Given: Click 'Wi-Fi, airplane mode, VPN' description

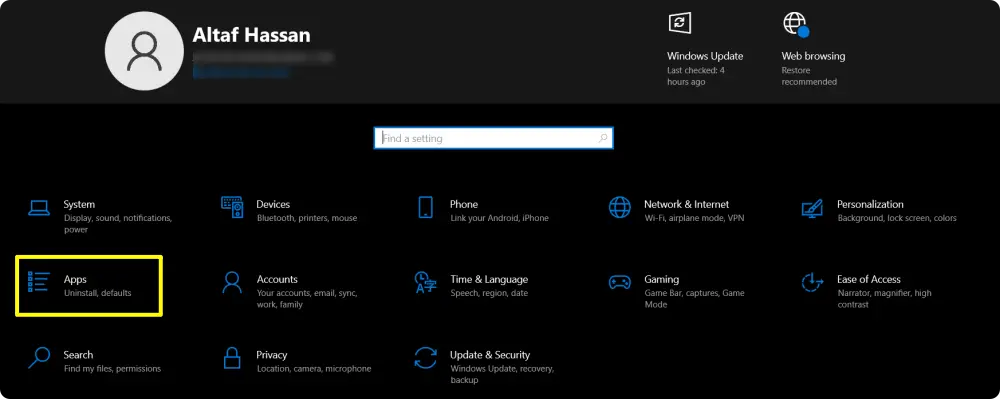Looking at the screenshot, I should click(x=694, y=218).
